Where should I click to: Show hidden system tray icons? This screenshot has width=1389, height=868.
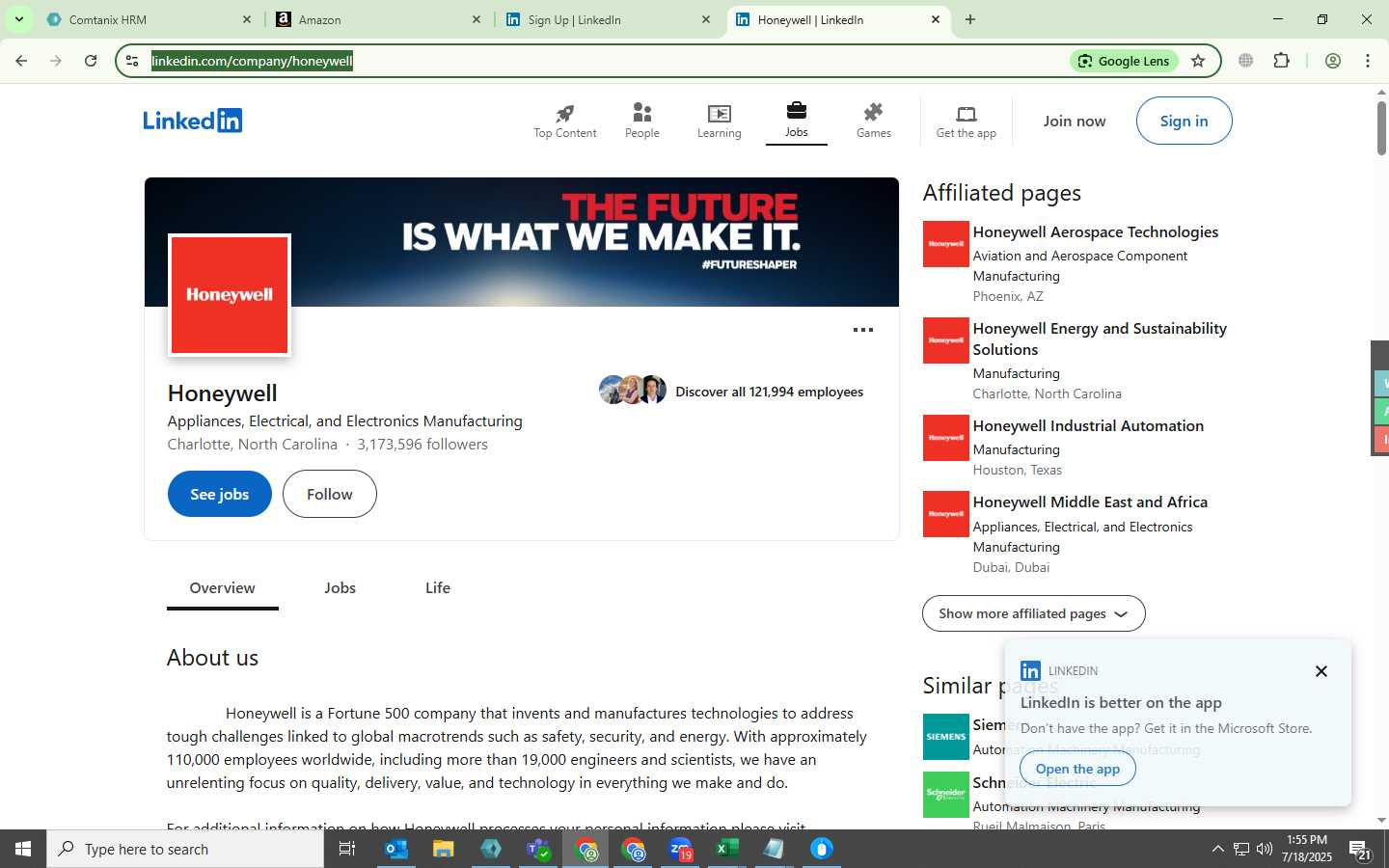click(1217, 849)
